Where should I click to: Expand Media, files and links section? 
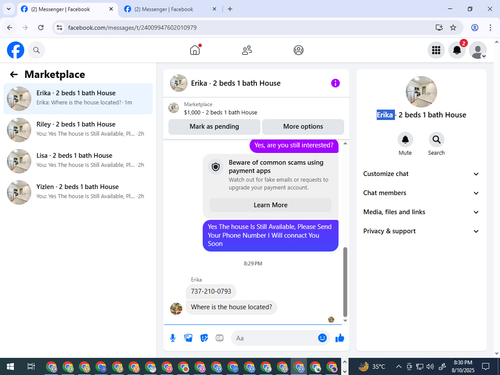point(421,212)
